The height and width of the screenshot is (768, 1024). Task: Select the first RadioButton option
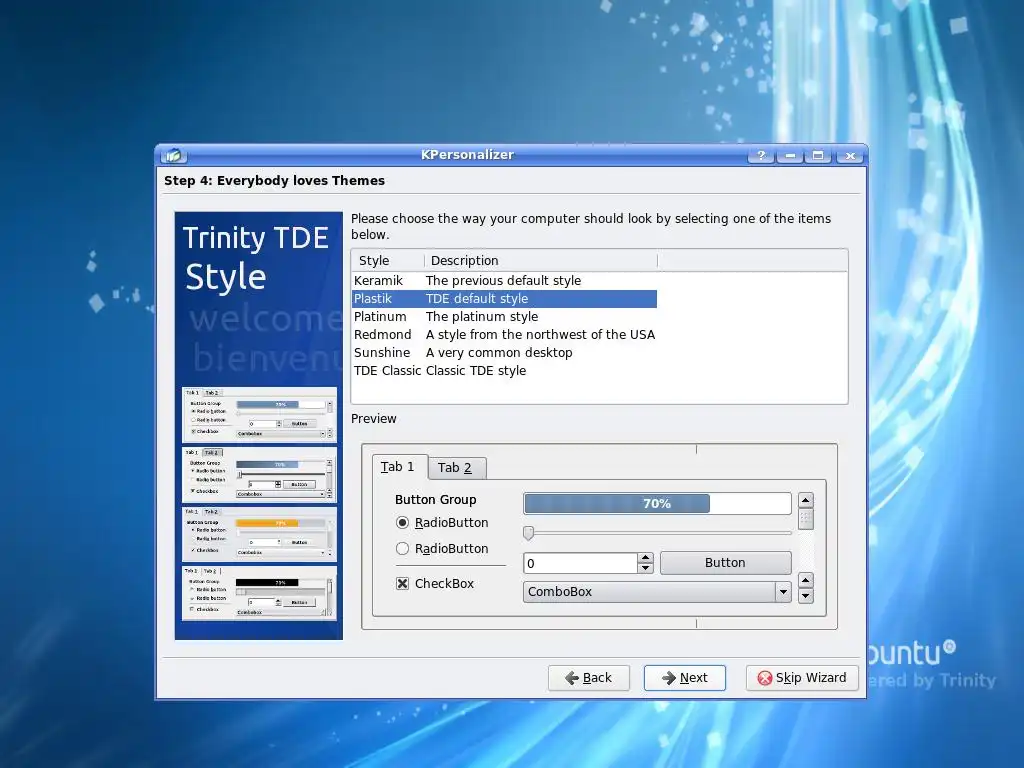(442, 522)
